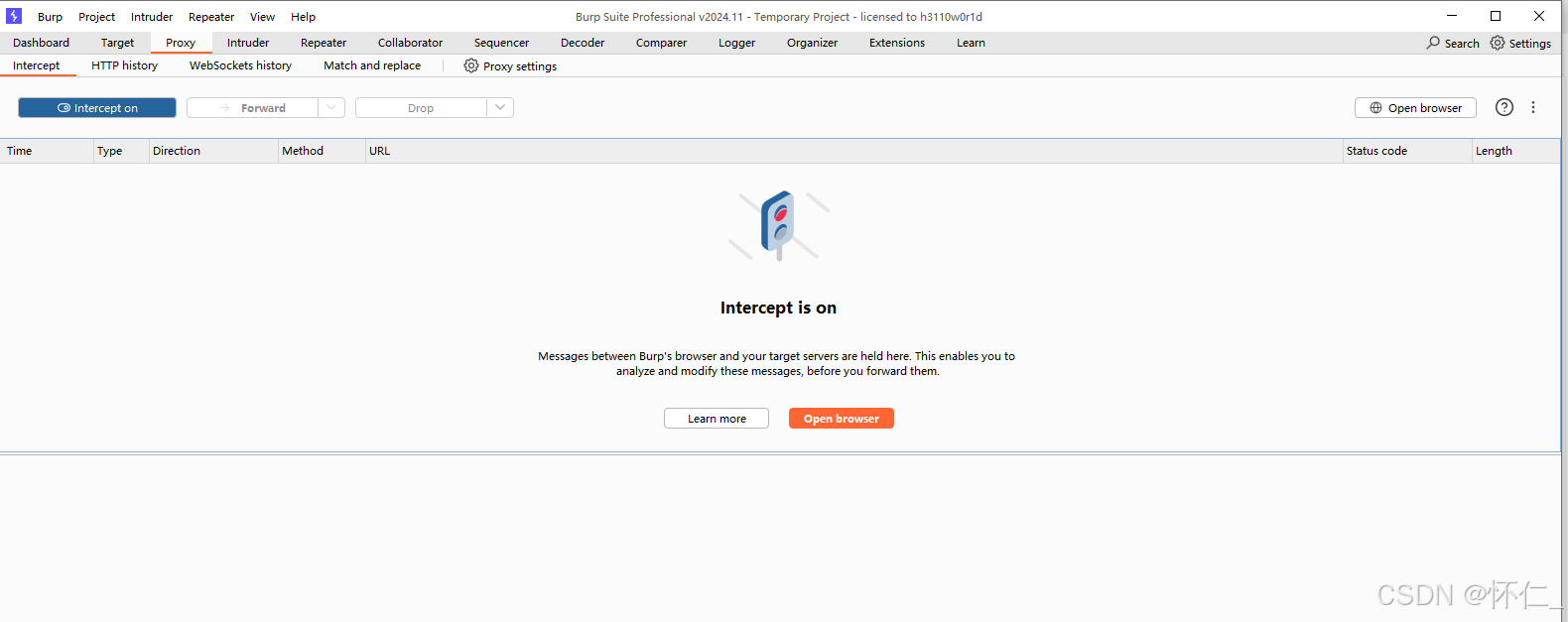Image resolution: width=1568 pixels, height=622 pixels.
Task: Switch to the Target tab
Action: point(117,43)
